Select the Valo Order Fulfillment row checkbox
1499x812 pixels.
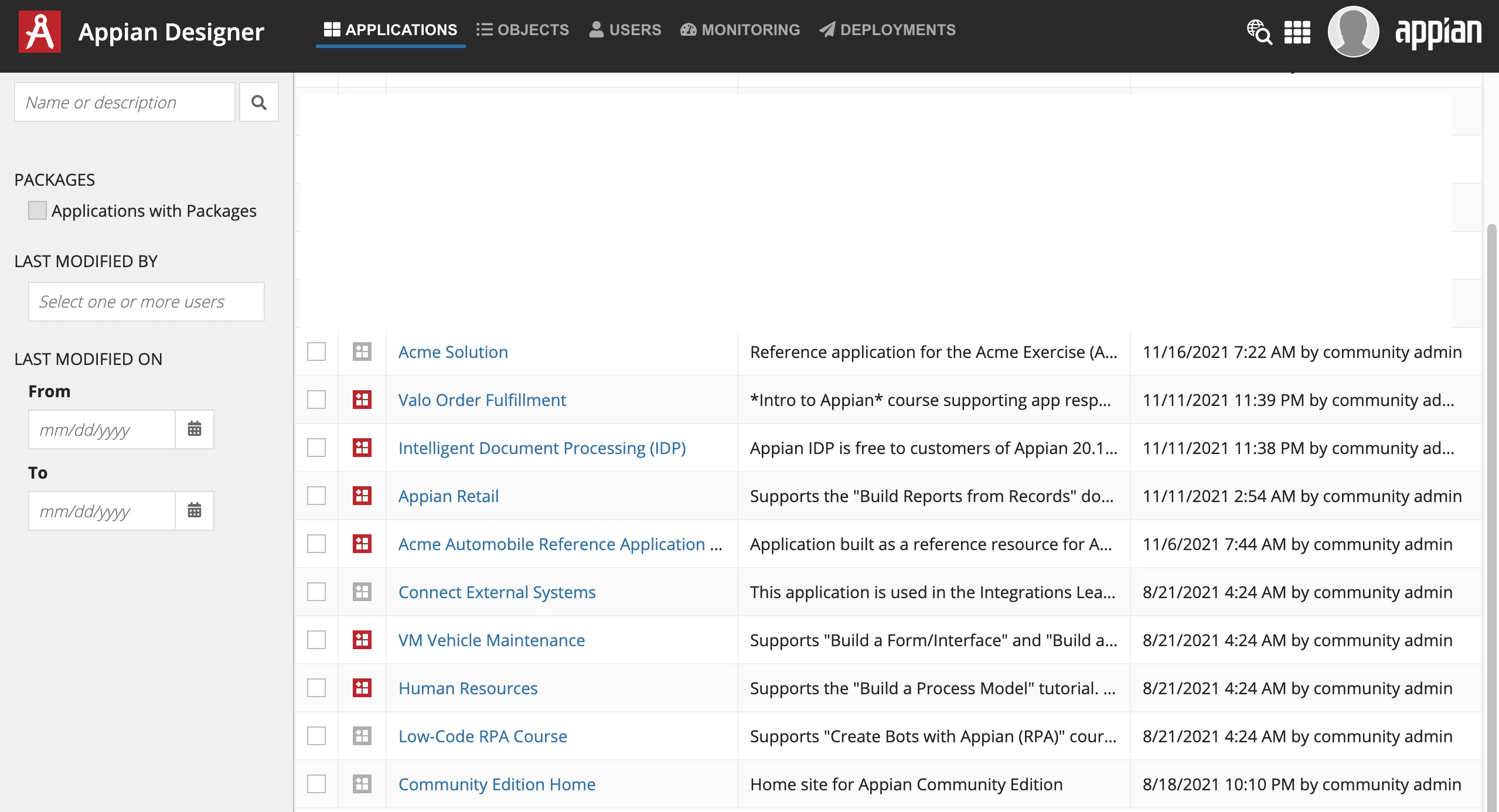point(316,400)
